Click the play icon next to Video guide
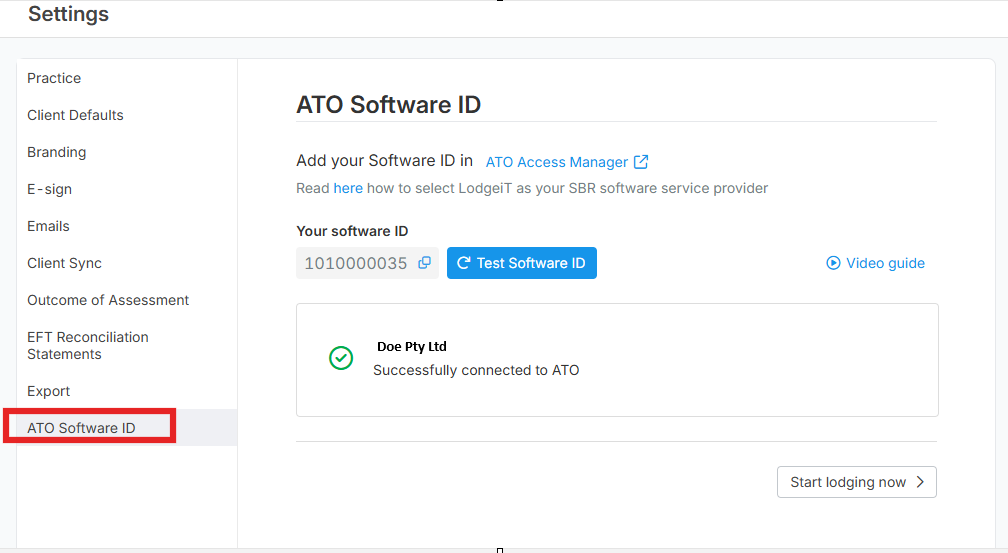 click(833, 263)
